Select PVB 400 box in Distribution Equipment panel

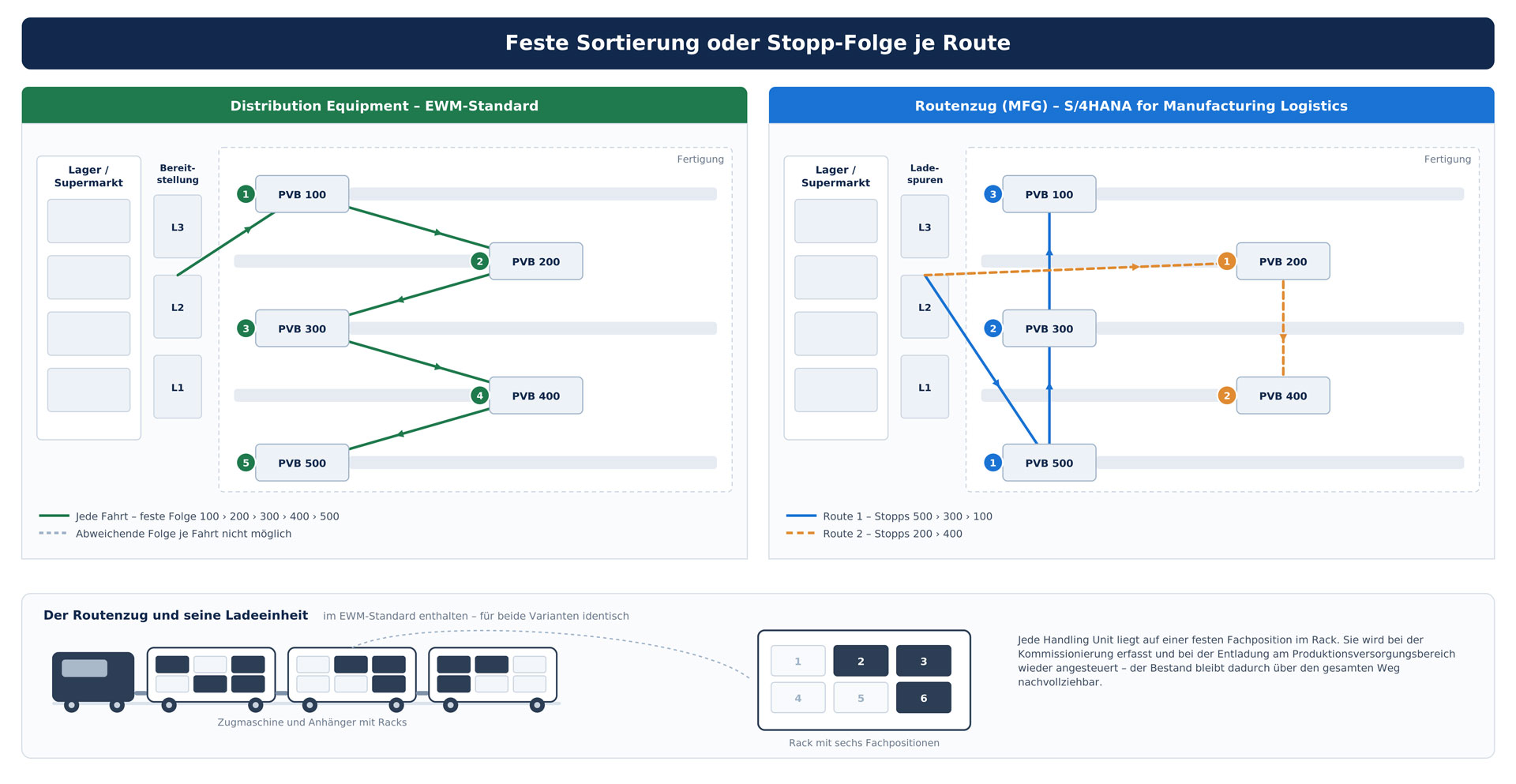pos(535,396)
